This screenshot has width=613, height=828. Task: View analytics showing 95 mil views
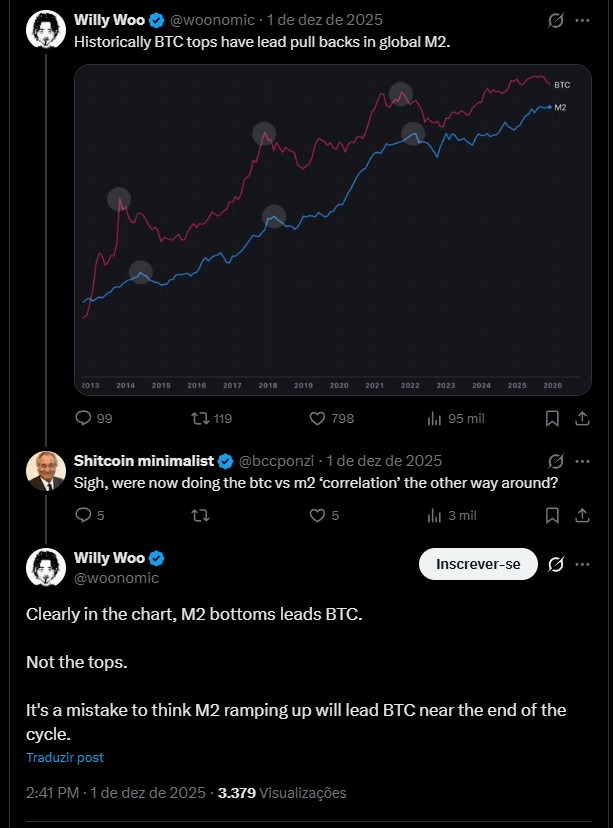[435, 418]
